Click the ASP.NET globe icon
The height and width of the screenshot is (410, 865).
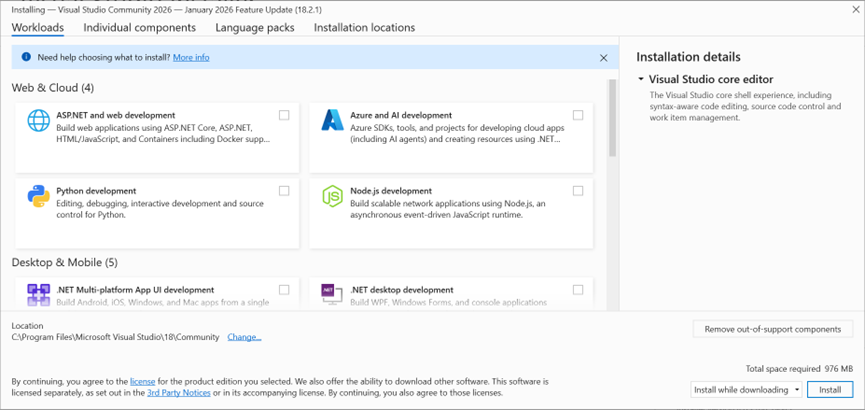pyautogui.click(x=39, y=120)
